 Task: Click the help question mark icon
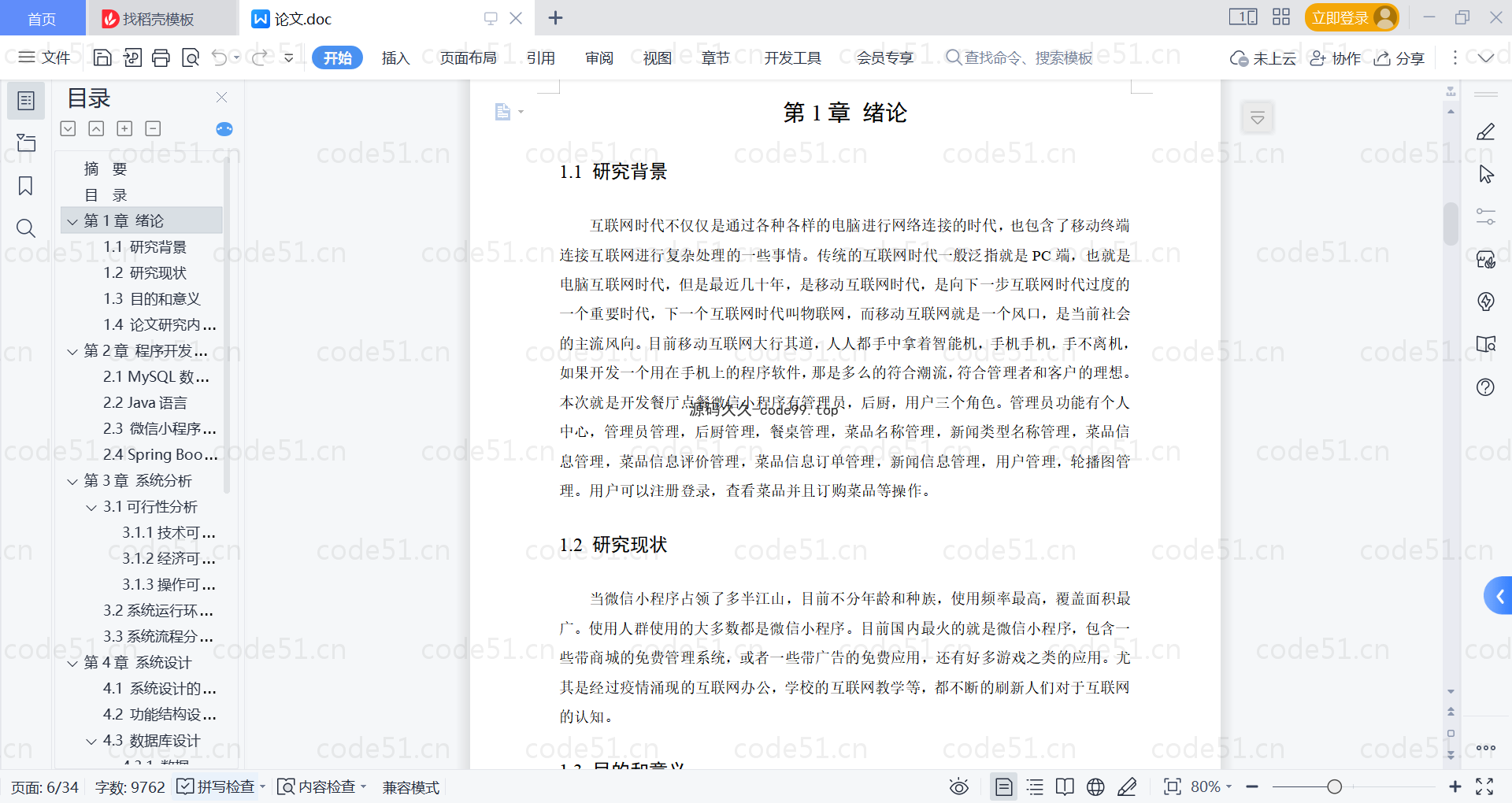(1486, 387)
